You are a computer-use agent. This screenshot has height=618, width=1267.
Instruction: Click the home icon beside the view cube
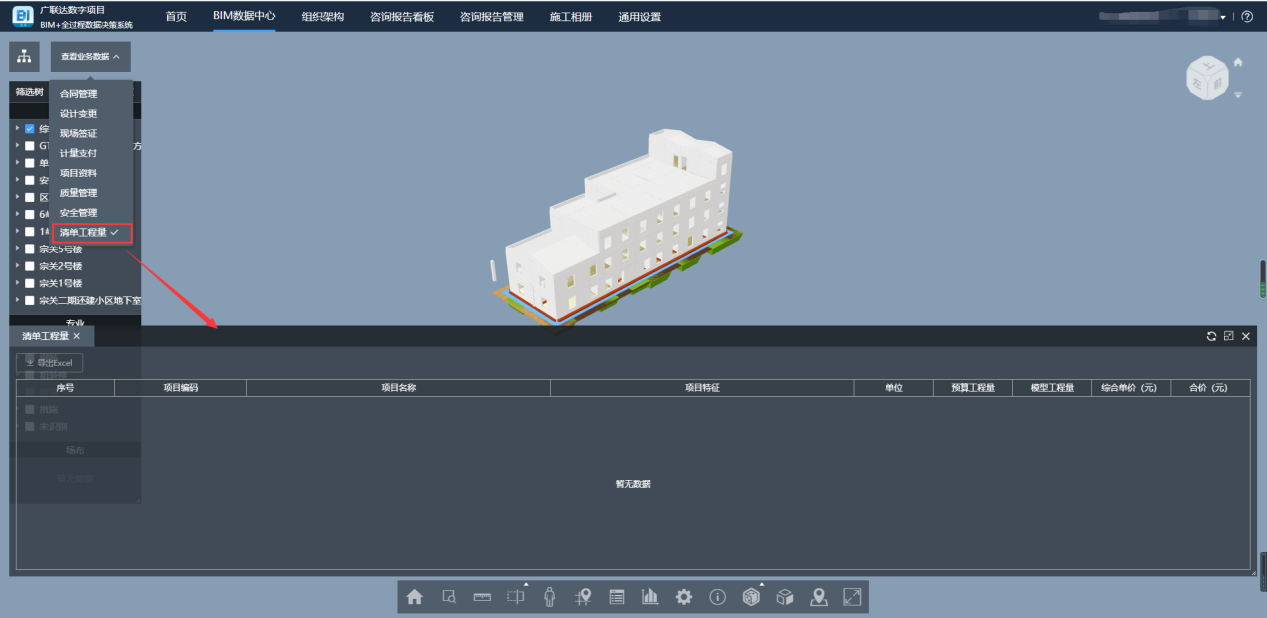pos(1238,62)
